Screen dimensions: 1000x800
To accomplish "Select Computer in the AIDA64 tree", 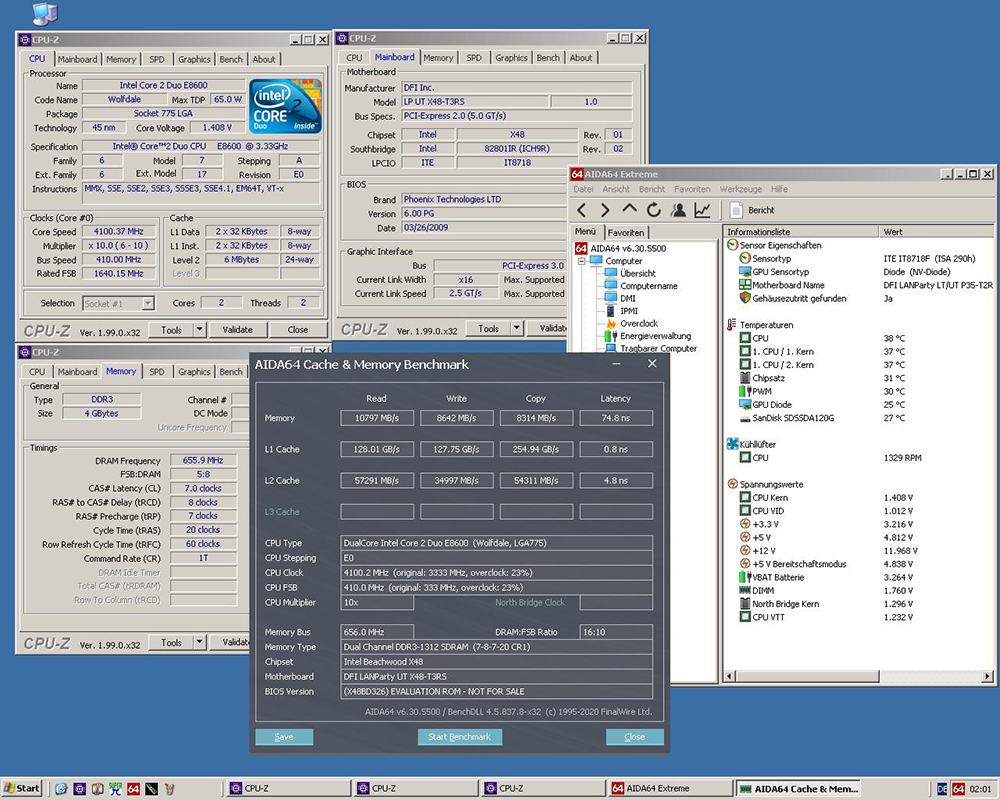I will [616, 261].
